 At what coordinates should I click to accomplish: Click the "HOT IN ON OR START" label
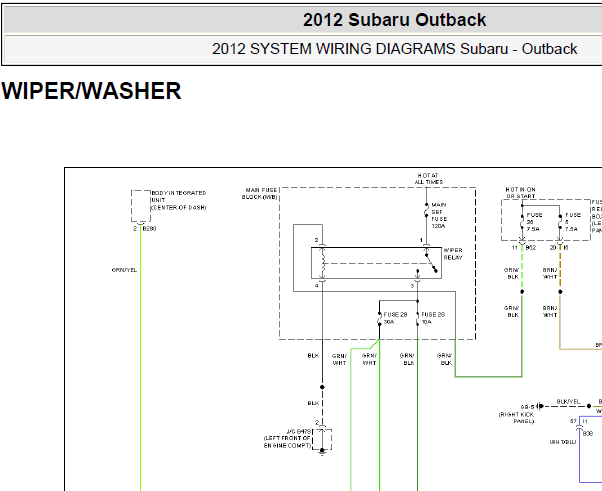520,193
